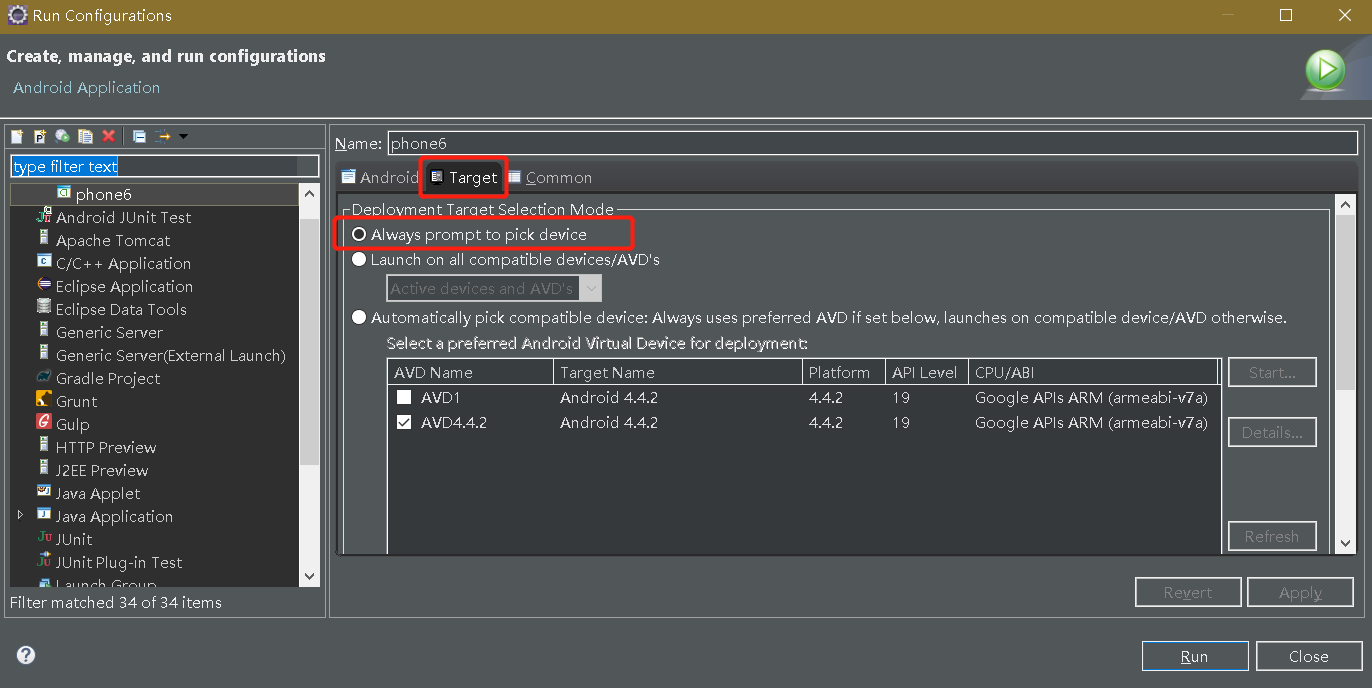Click the Name field containing phone6
This screenshot has width=1372, height=688.
click(872, 143)
